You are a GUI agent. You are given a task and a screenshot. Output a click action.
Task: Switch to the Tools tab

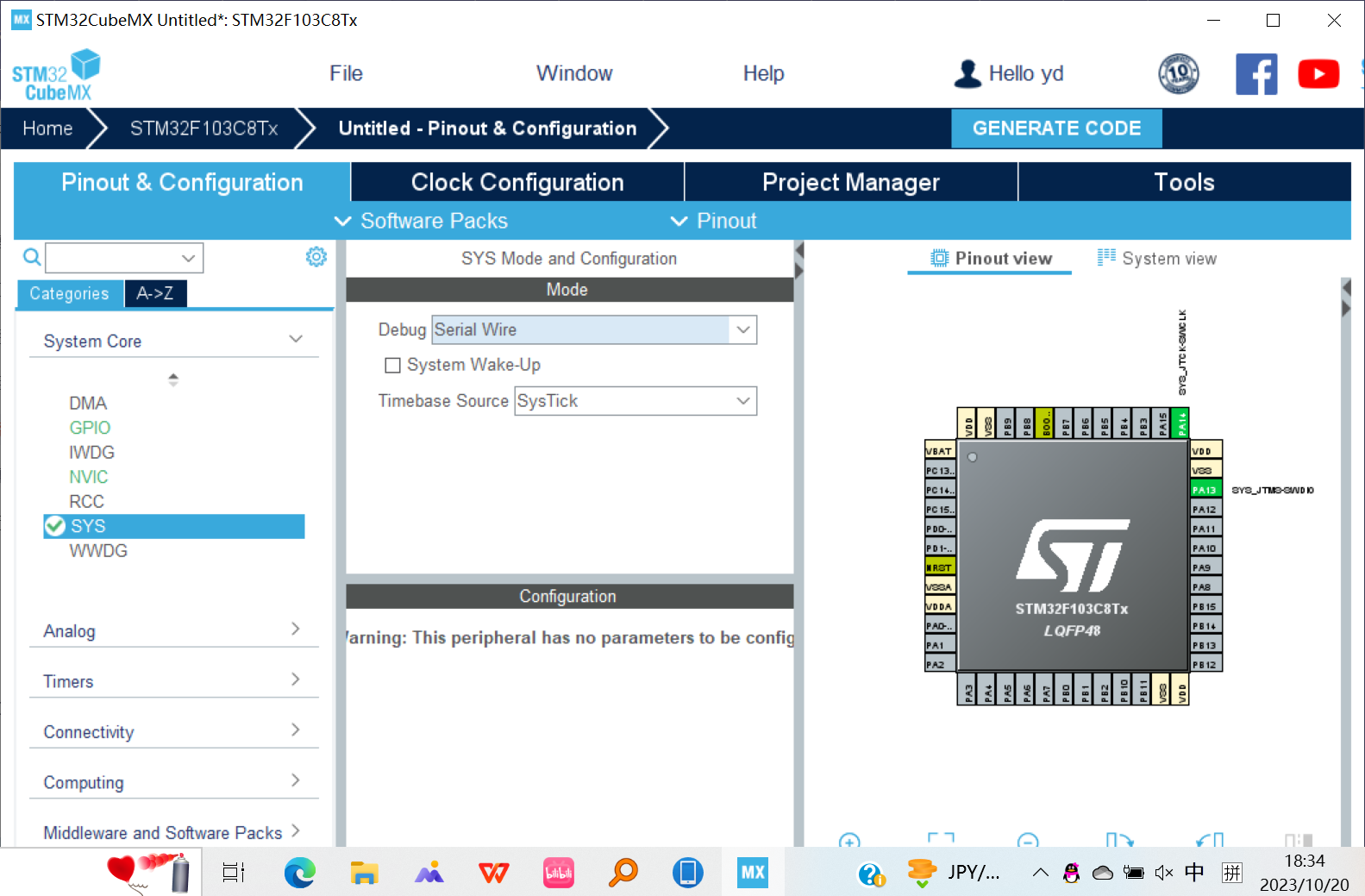[1184, 182]
